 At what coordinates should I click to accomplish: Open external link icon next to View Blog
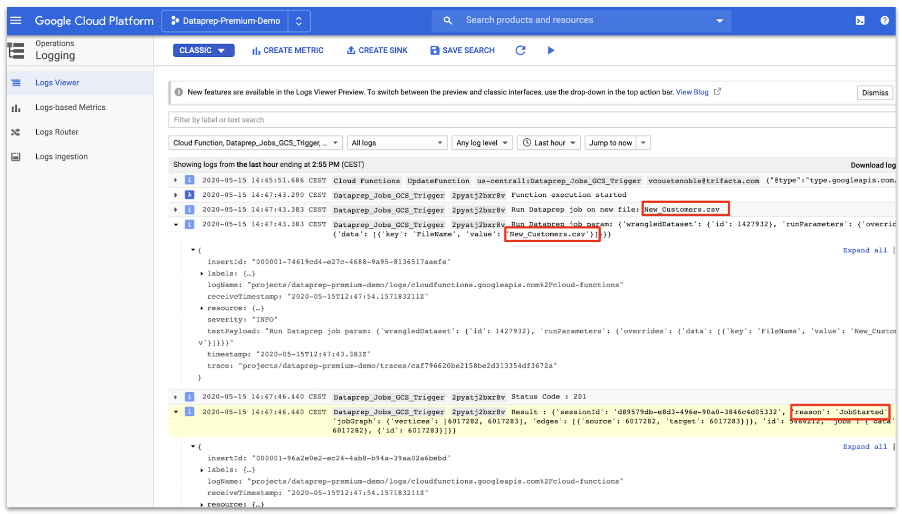(717, 91)
